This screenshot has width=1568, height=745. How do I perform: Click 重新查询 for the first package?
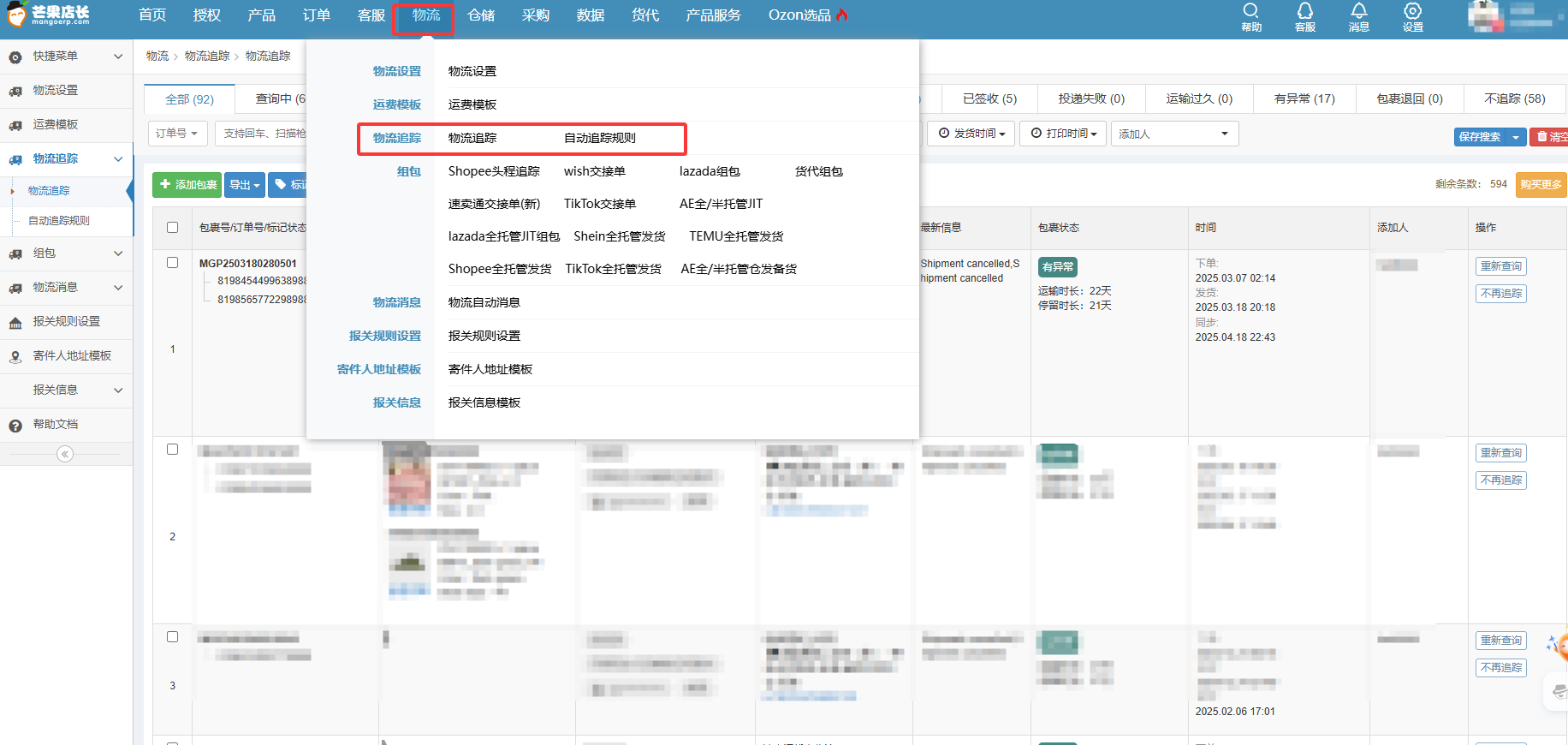[x=1500, y=266]
